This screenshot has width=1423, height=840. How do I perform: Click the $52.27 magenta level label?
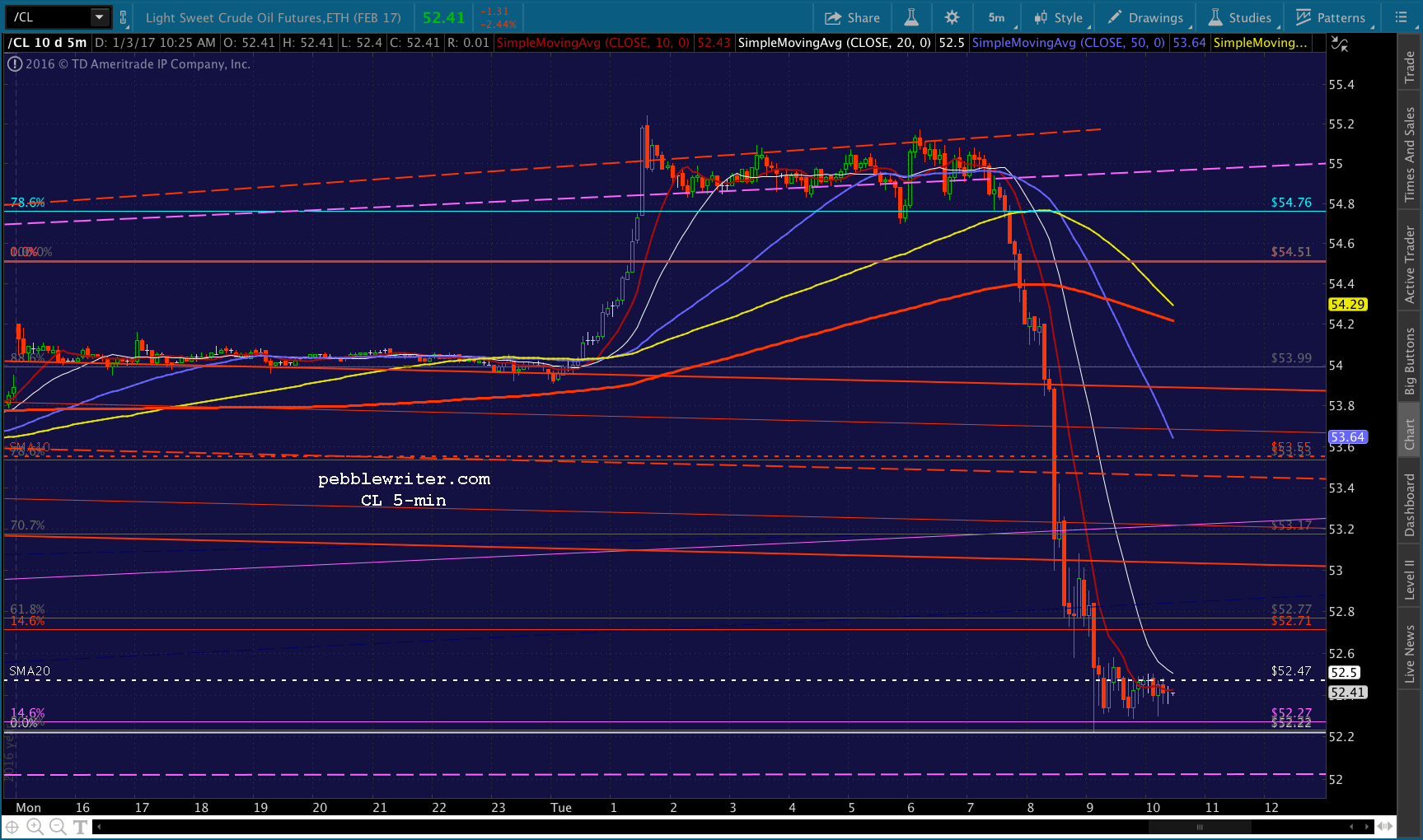click(x=1291, y=712)
